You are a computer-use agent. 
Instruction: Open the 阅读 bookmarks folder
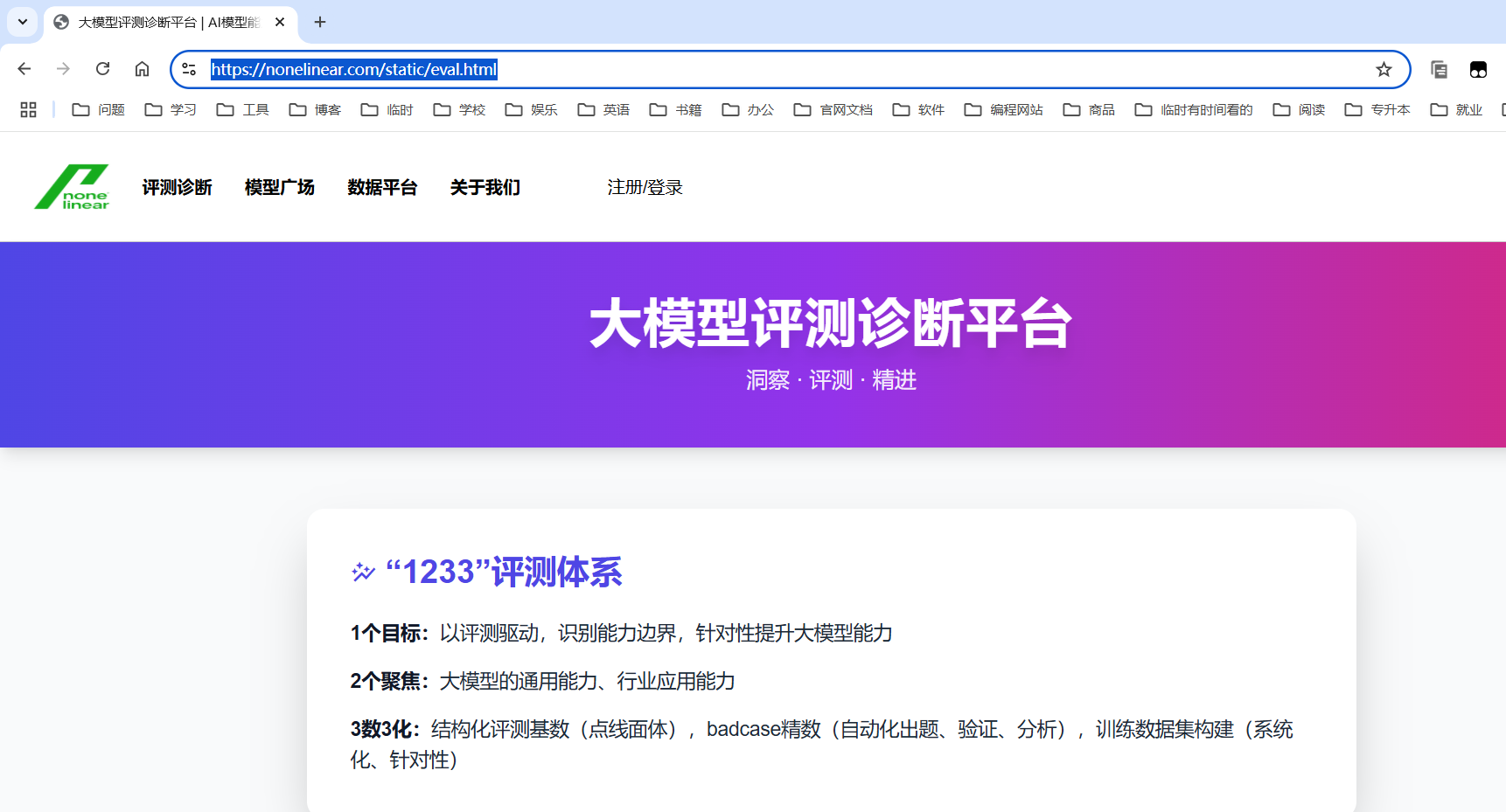(x=1299, y=109)
